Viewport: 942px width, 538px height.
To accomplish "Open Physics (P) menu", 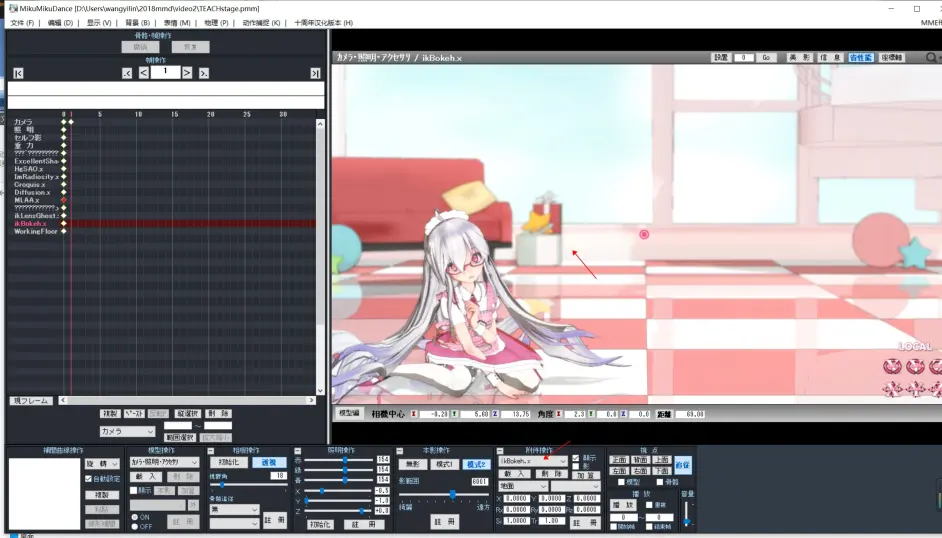I will tap(216, 23).
